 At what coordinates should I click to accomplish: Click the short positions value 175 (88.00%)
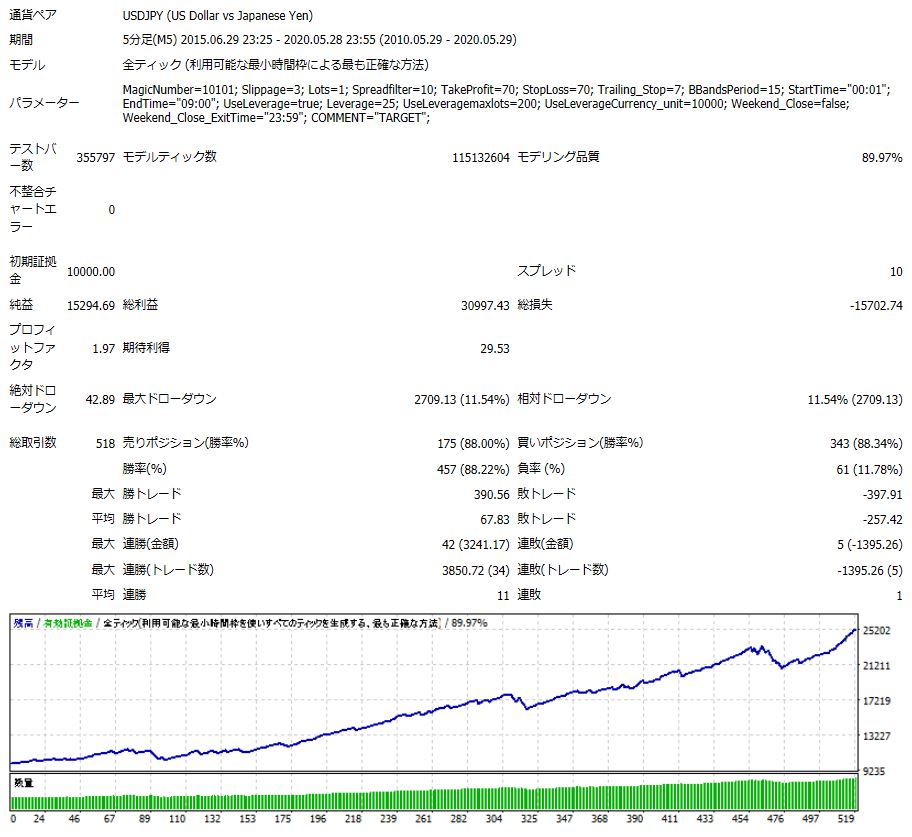click(x=473, y=444)
